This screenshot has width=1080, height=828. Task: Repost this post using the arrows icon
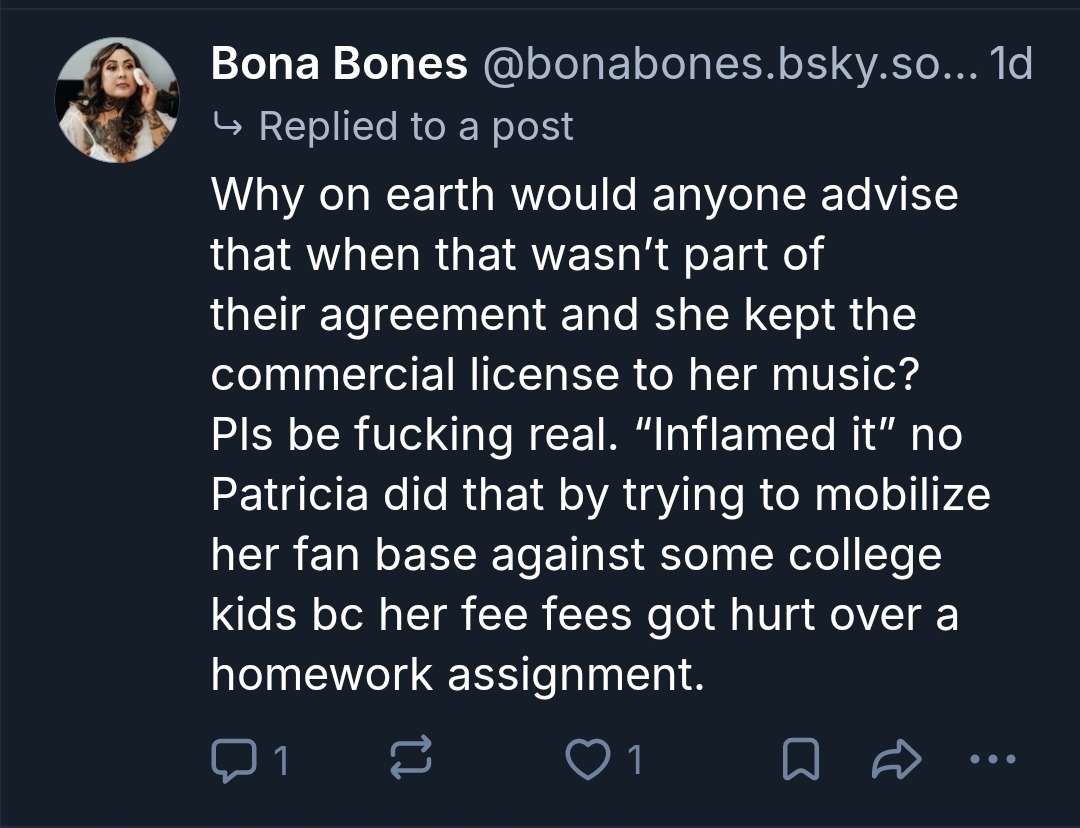(410, 761)
